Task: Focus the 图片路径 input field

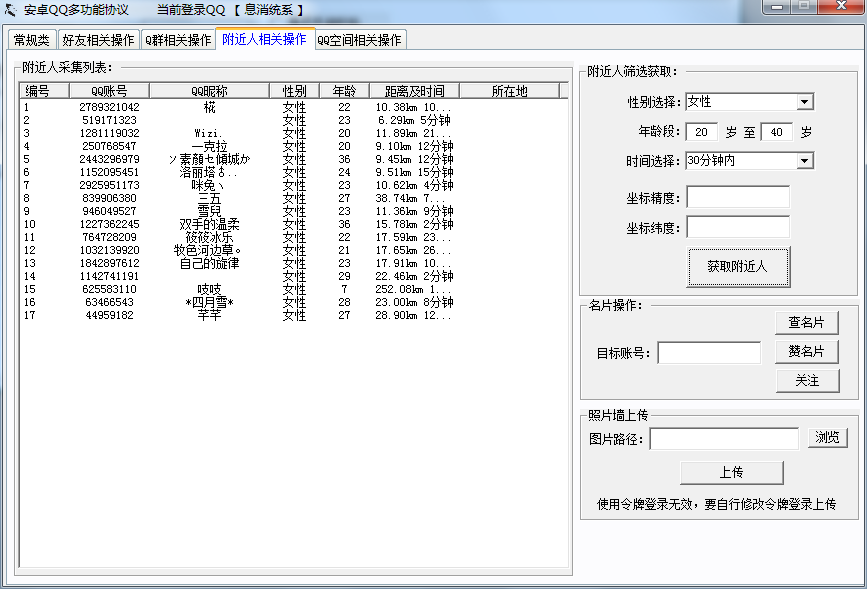Action: tap(724, 439)
